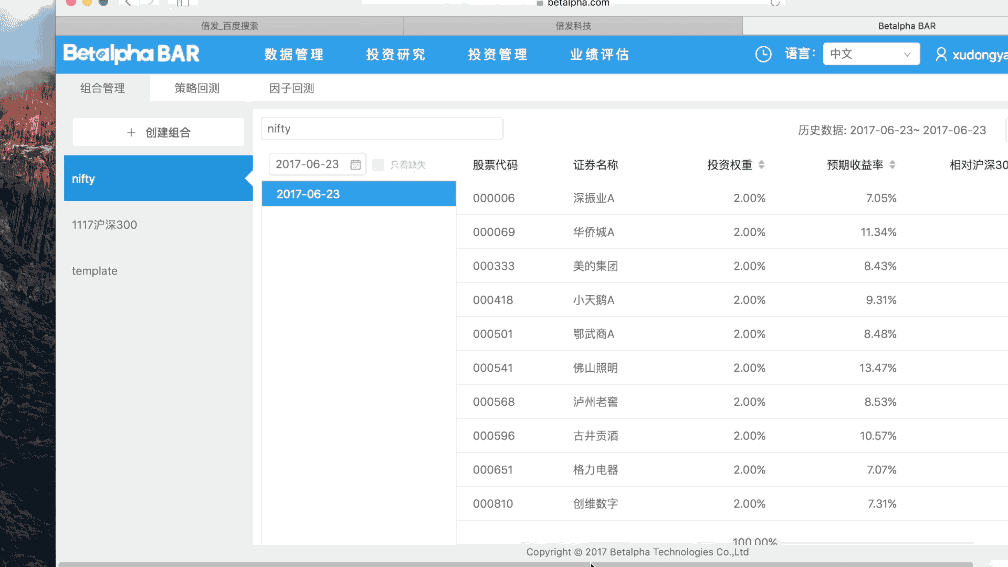Click stock code 000568
Viewport: 1008px width, 567px height.
click(x=494, y=402)
